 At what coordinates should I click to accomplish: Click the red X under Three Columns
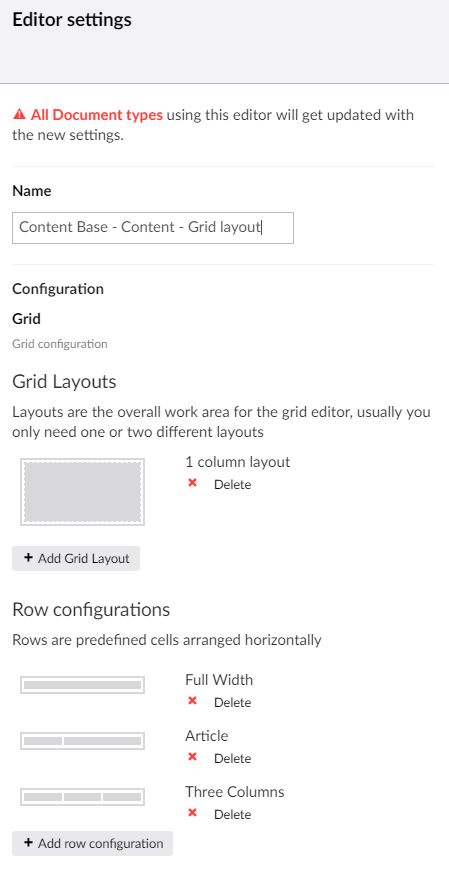[193, 813]
